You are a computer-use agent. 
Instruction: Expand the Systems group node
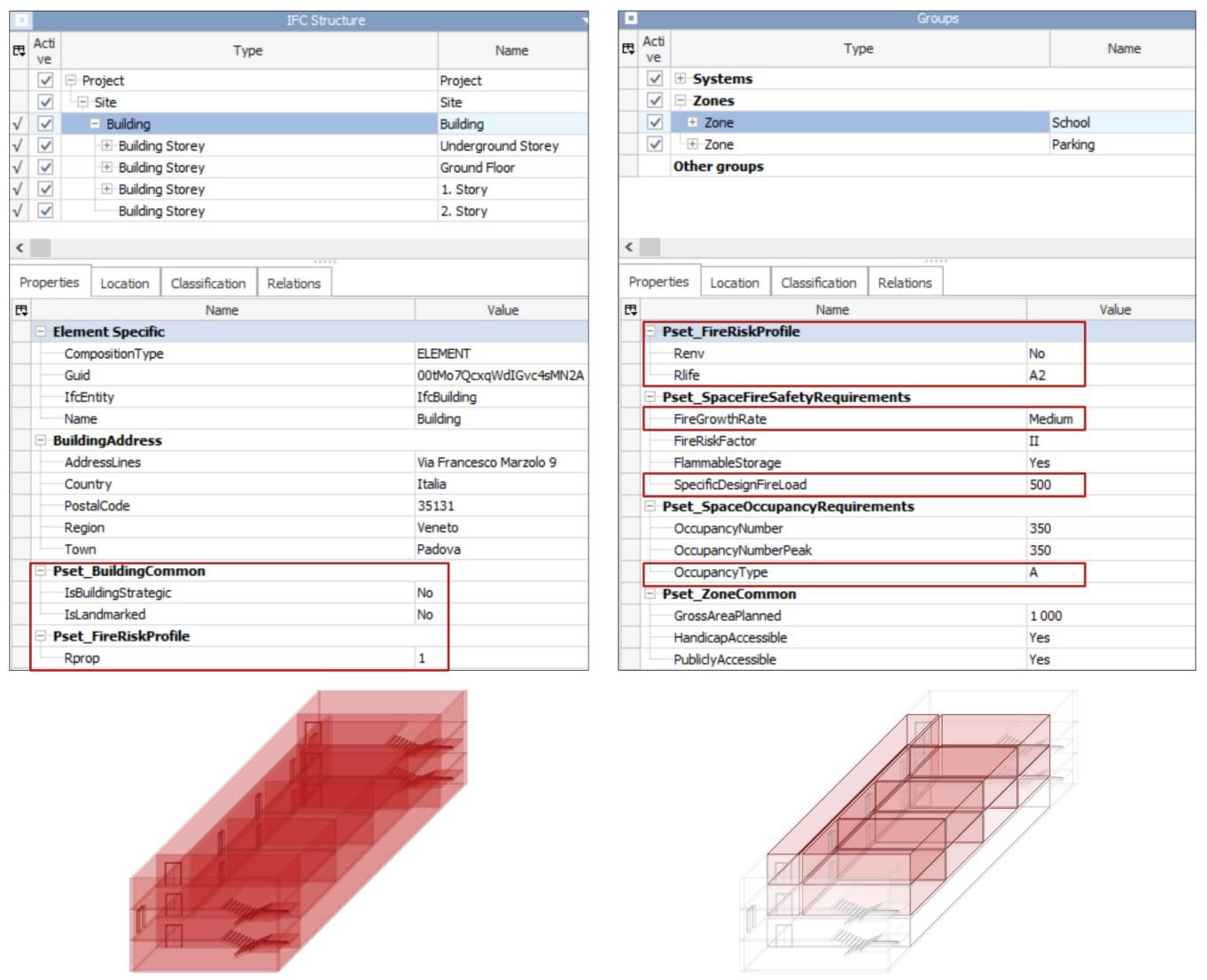(x=681, y=79)
